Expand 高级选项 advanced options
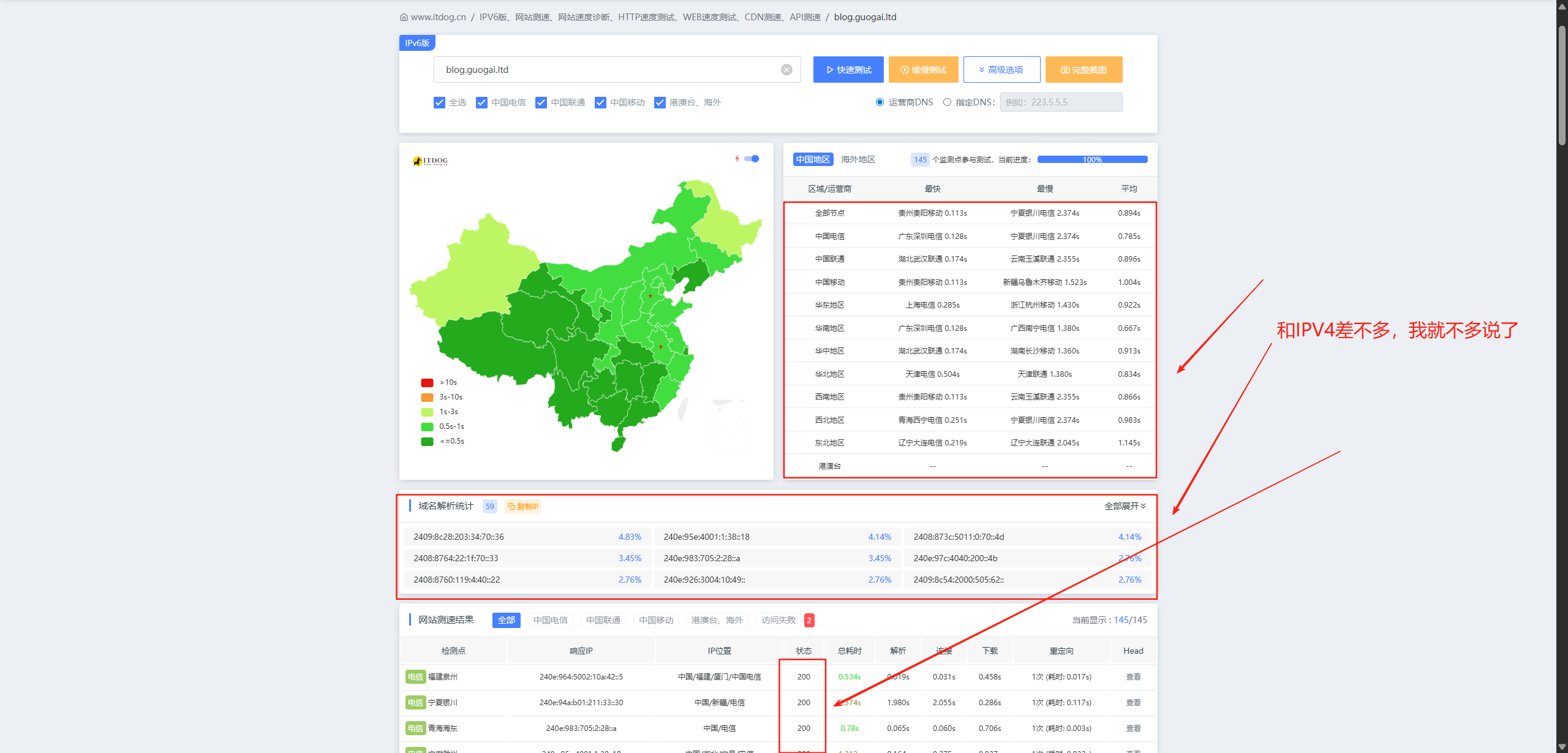The height and width of the screenshot is (753, 1568). pos(1001,70)
